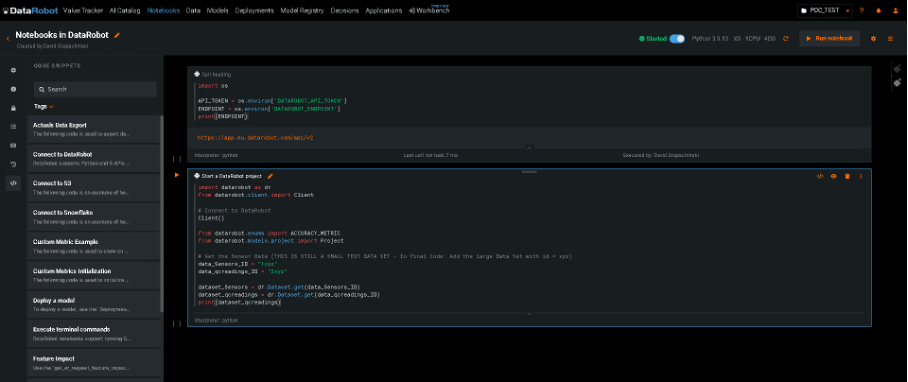Select the Custom Metric Example snippet
Viewport: 908px width, 382px height.
click(x=93, y=246)
